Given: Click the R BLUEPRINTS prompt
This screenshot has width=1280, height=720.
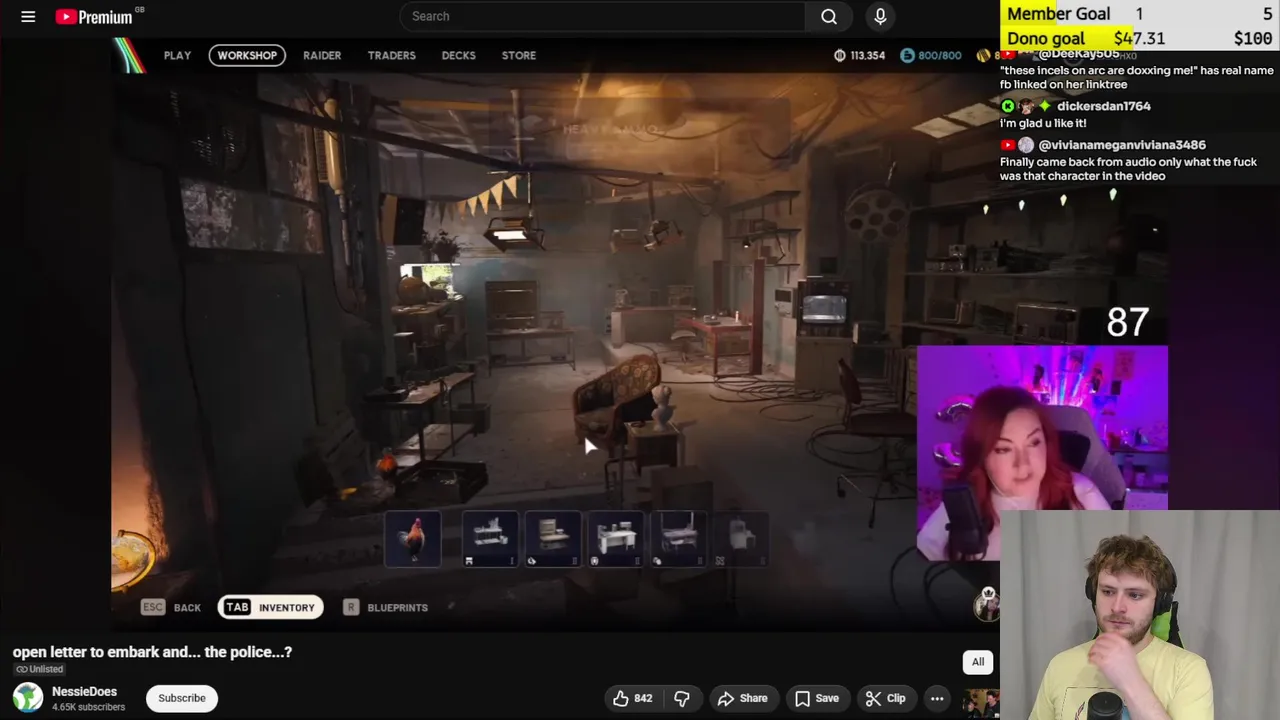Looking at the screenshot, I should [385, 607].
